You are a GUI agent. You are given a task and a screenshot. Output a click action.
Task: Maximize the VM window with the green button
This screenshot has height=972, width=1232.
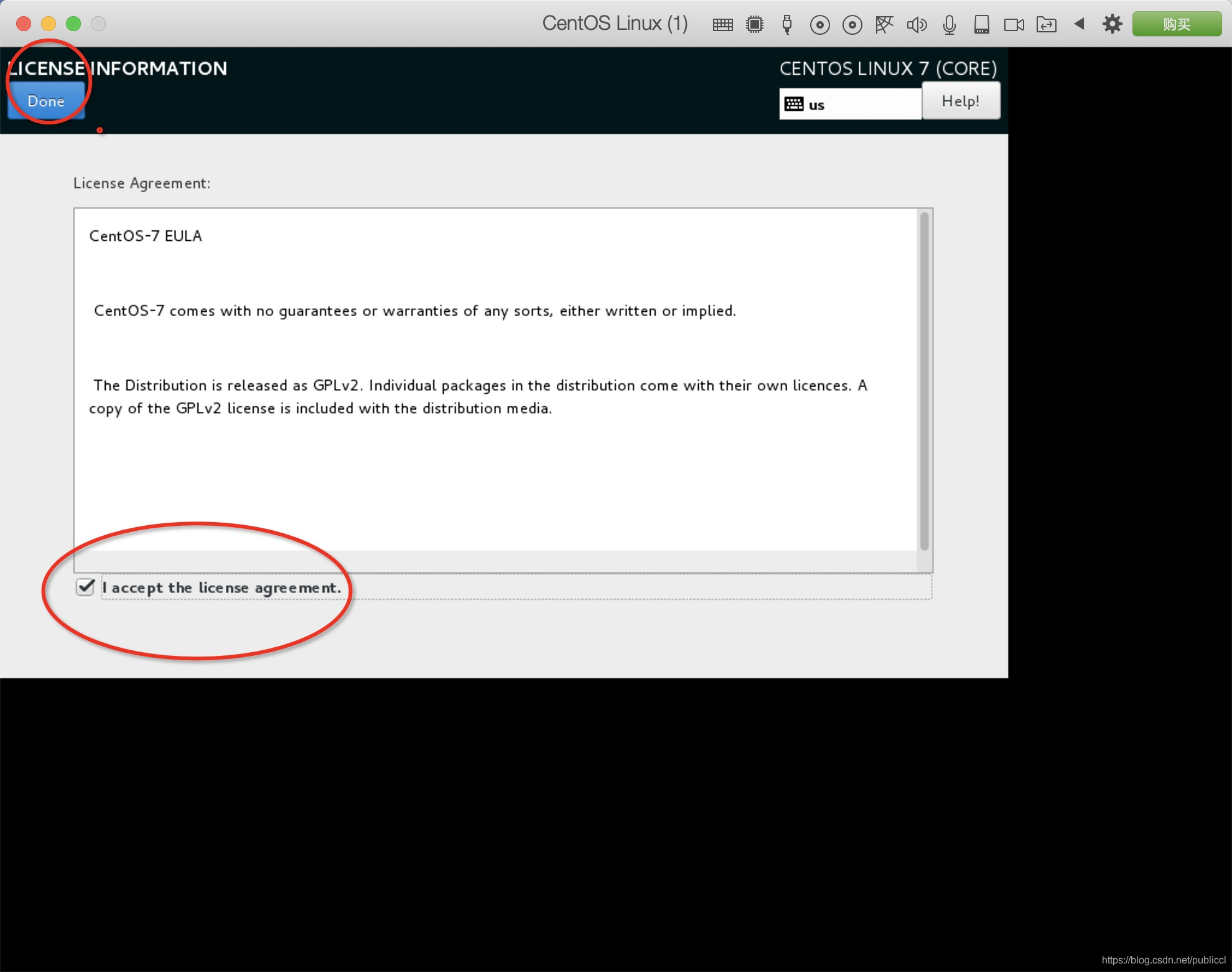73,24
